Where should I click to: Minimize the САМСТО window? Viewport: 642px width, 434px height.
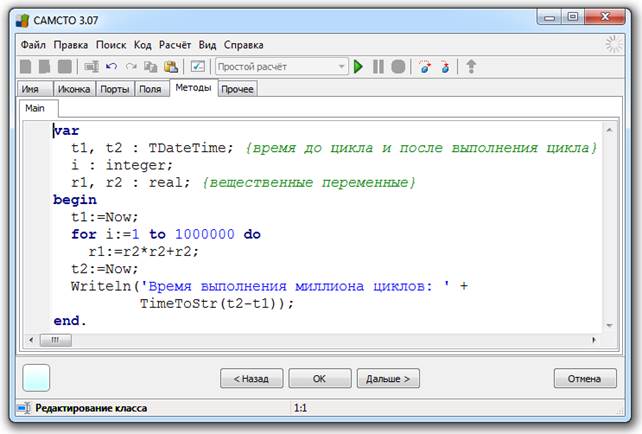(549, 17)
